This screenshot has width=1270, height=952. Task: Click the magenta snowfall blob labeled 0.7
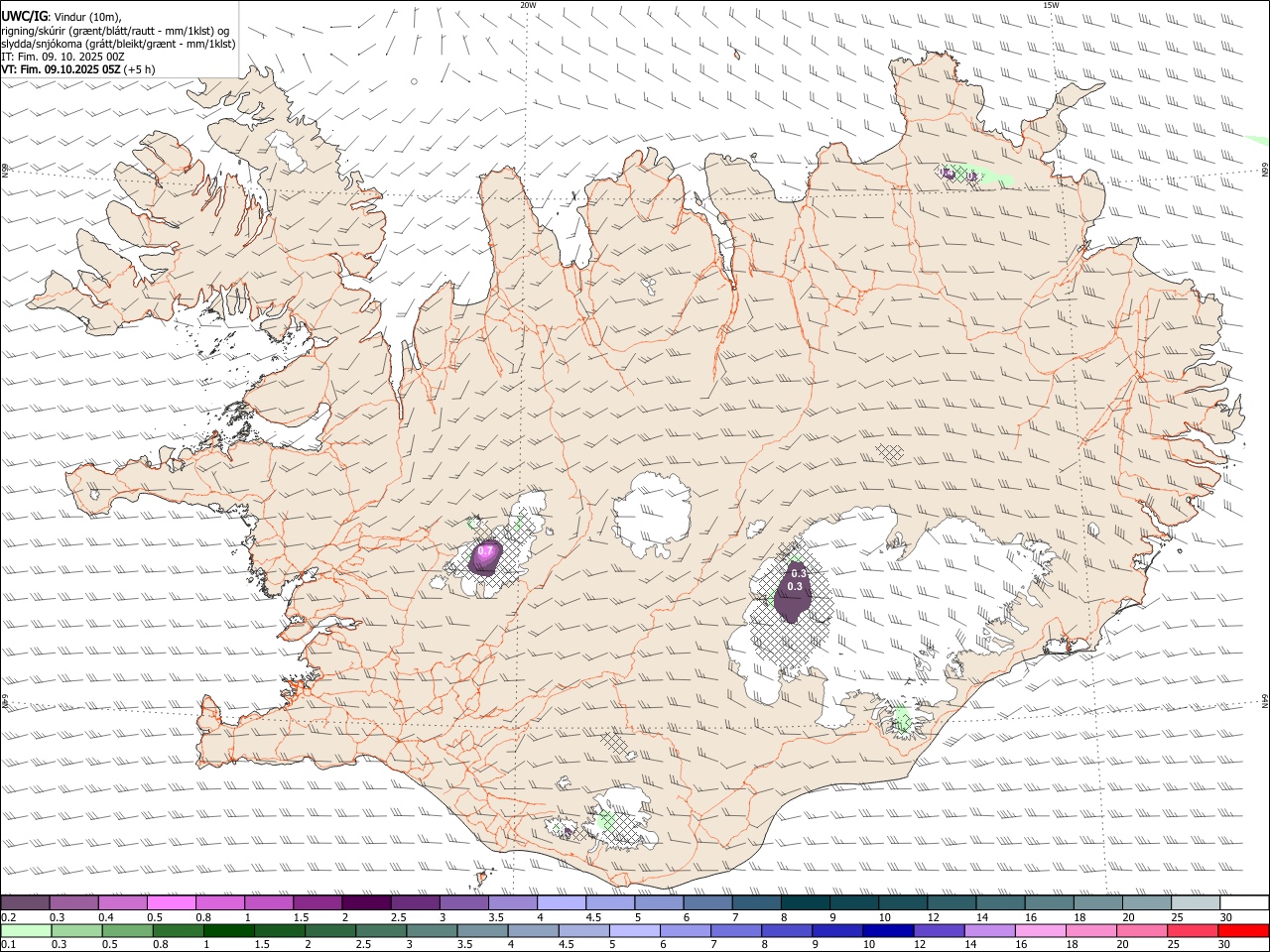(485, 558)
